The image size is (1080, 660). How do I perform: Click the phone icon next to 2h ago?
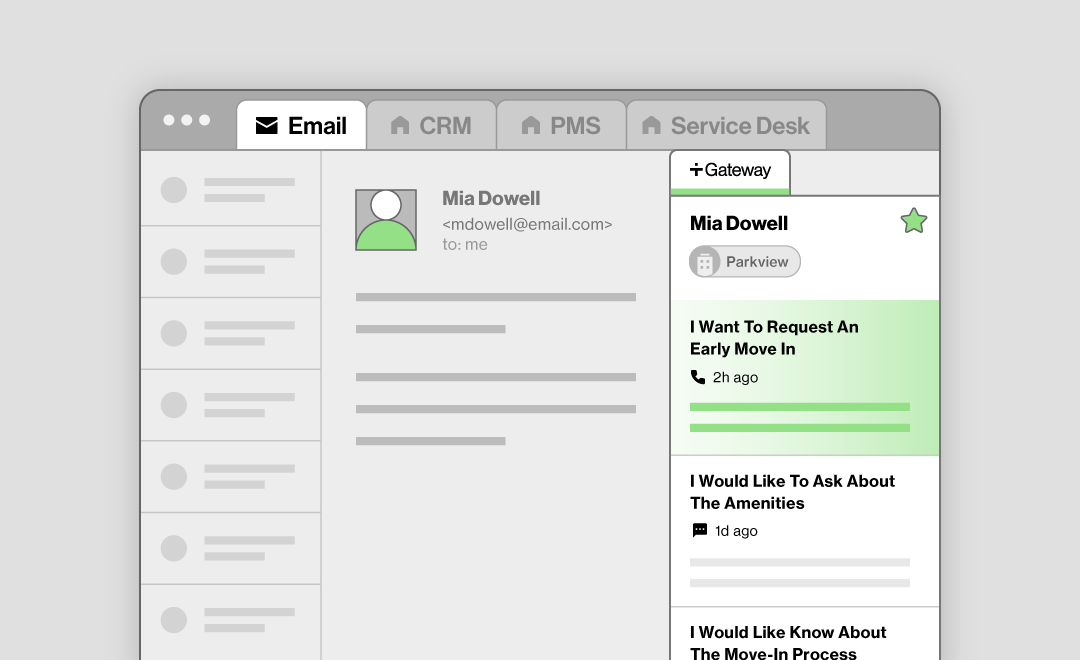click(x=698, y=377)
